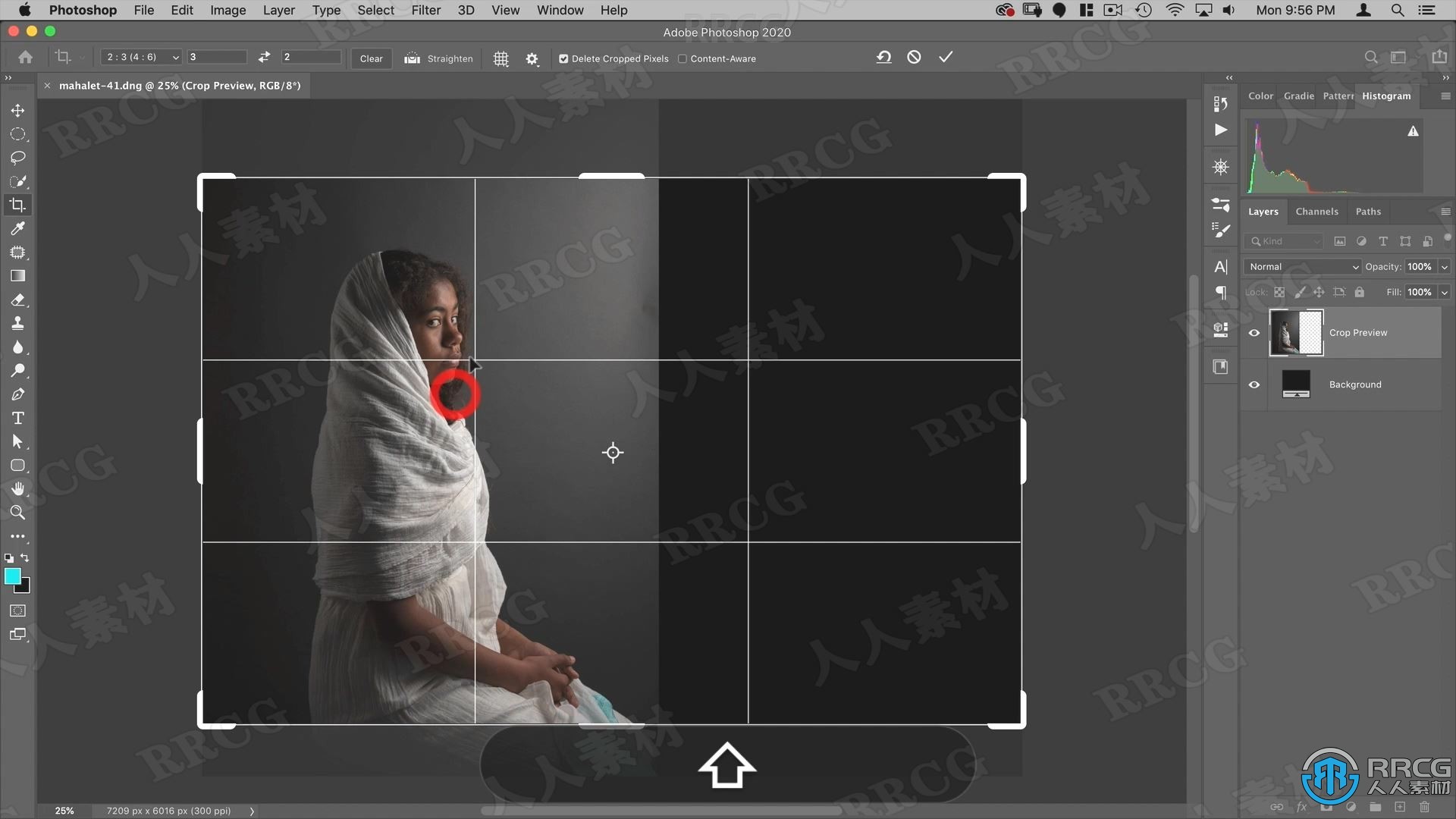Toggle Delete Cropped Pixels checkbox
The image size is (1456, 819).
(x=563, y=58)
